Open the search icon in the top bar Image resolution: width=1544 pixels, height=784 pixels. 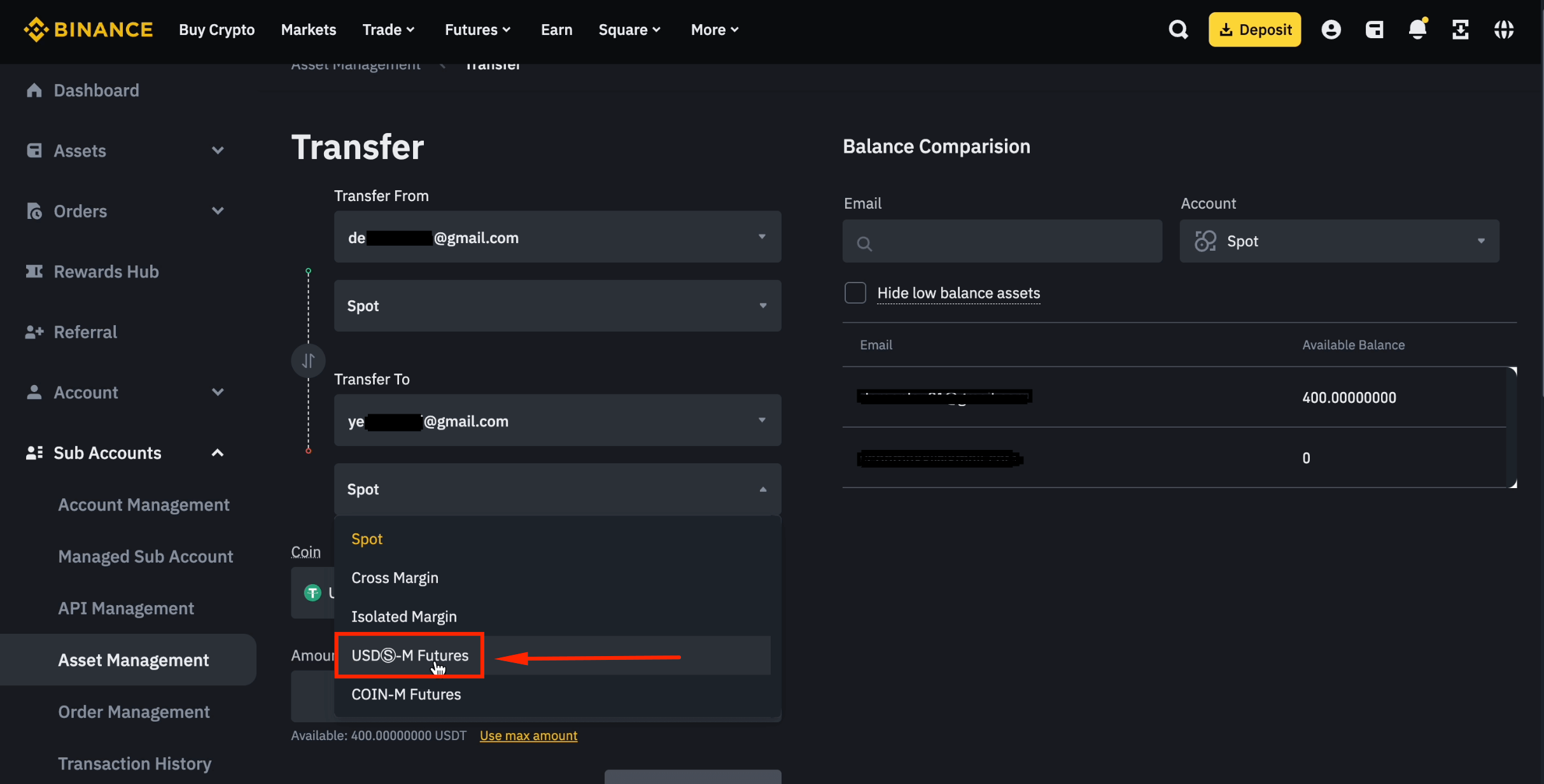point(1178,29)
